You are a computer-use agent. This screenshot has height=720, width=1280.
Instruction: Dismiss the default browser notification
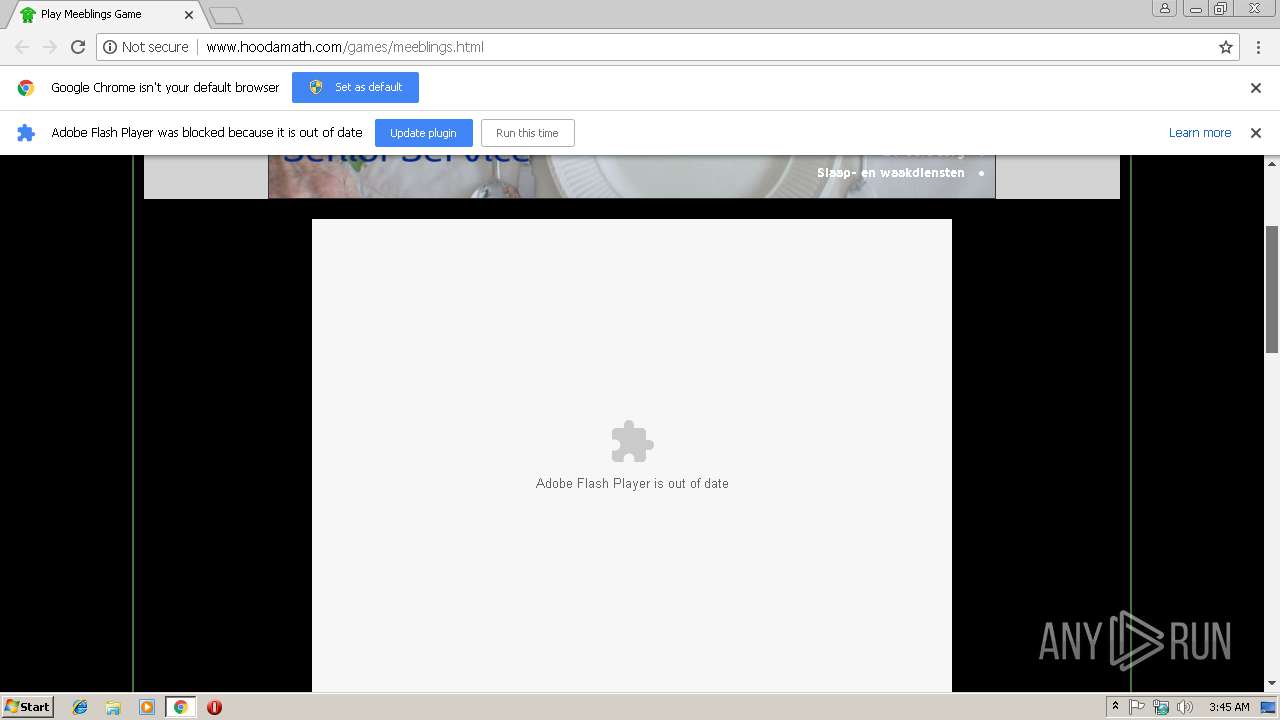(x=1256, y=88)
